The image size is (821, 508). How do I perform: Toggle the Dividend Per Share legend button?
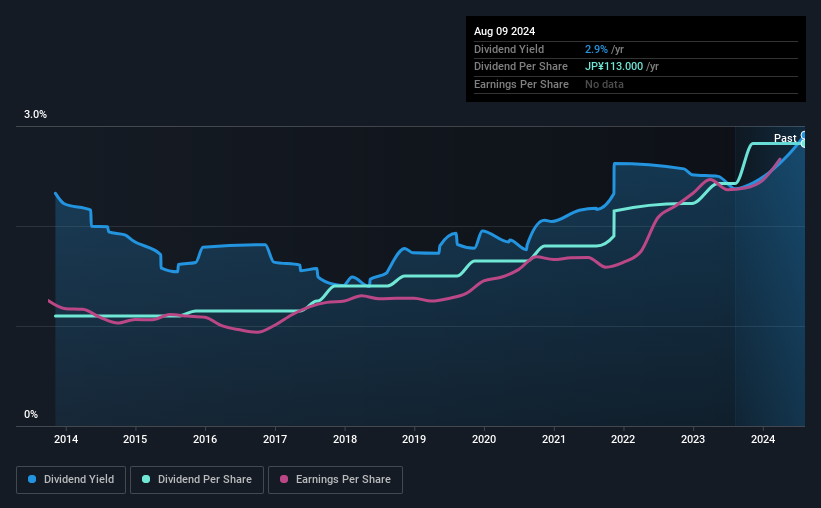[197, 480]
